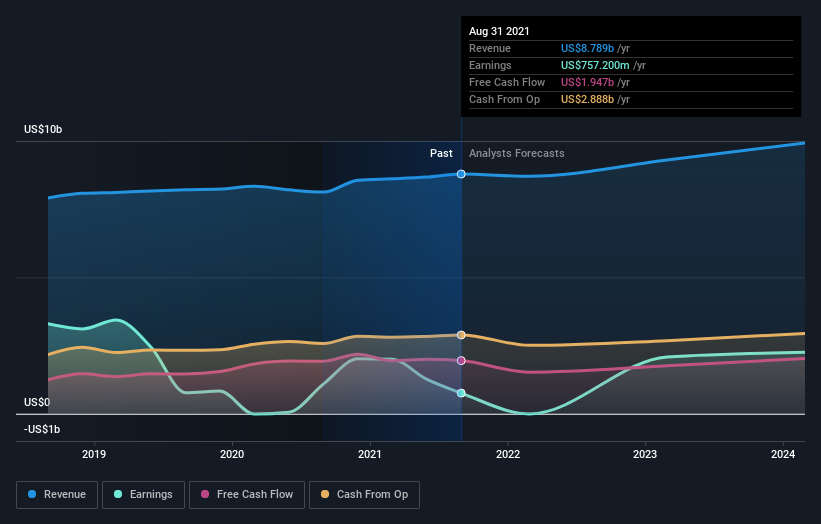Select the Free Cash Flow data point marker

pos(461,361)
